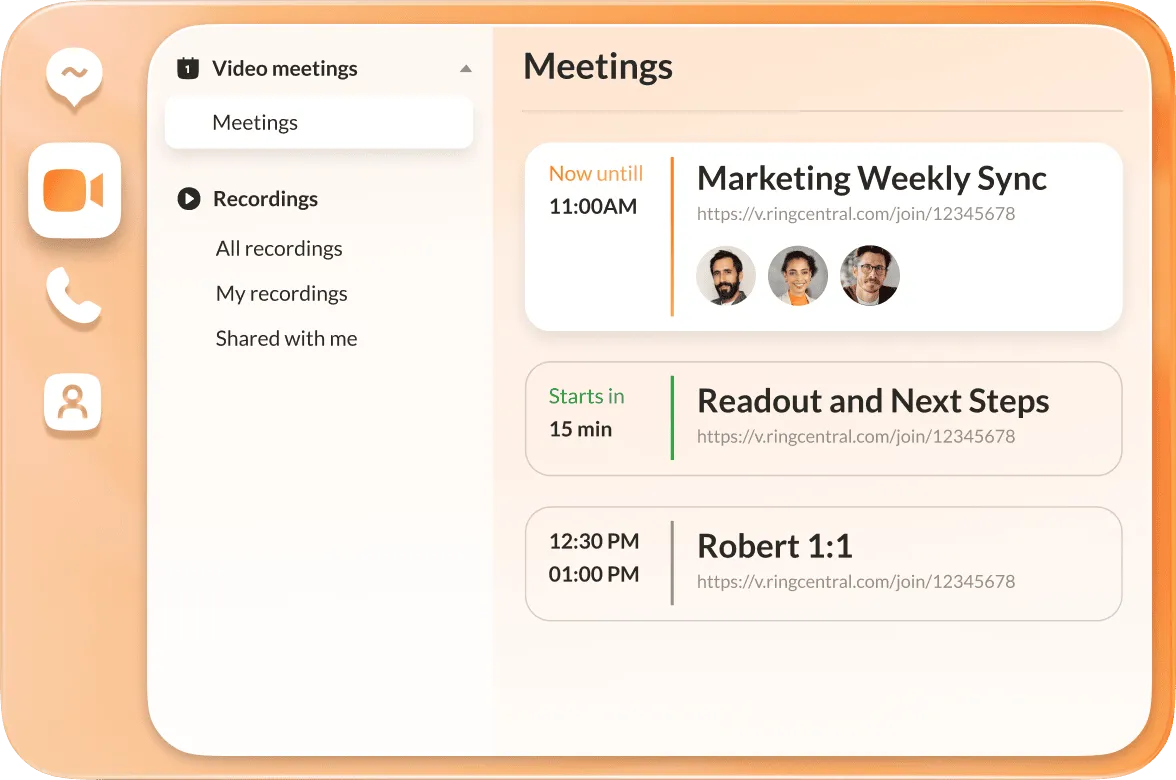Open All recordings

point(279,248)
